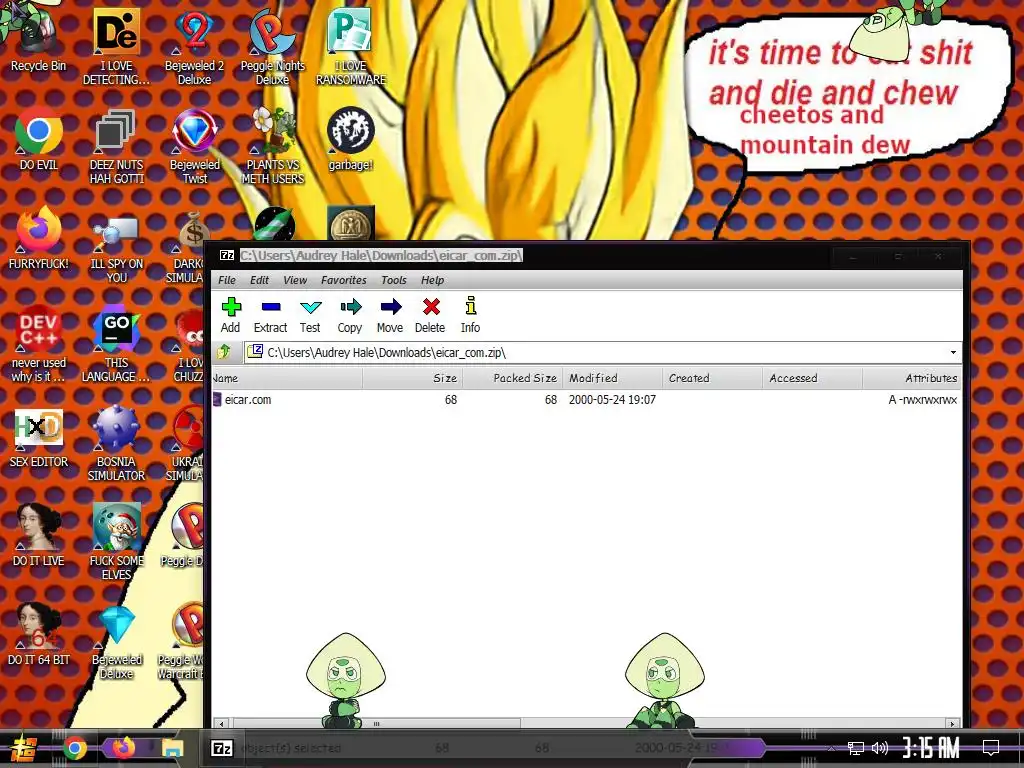Image resolution: width=1024 pixels, height=768 pixels.
Task: Click into the 7-Zip path address field
Action: [601, 353]
